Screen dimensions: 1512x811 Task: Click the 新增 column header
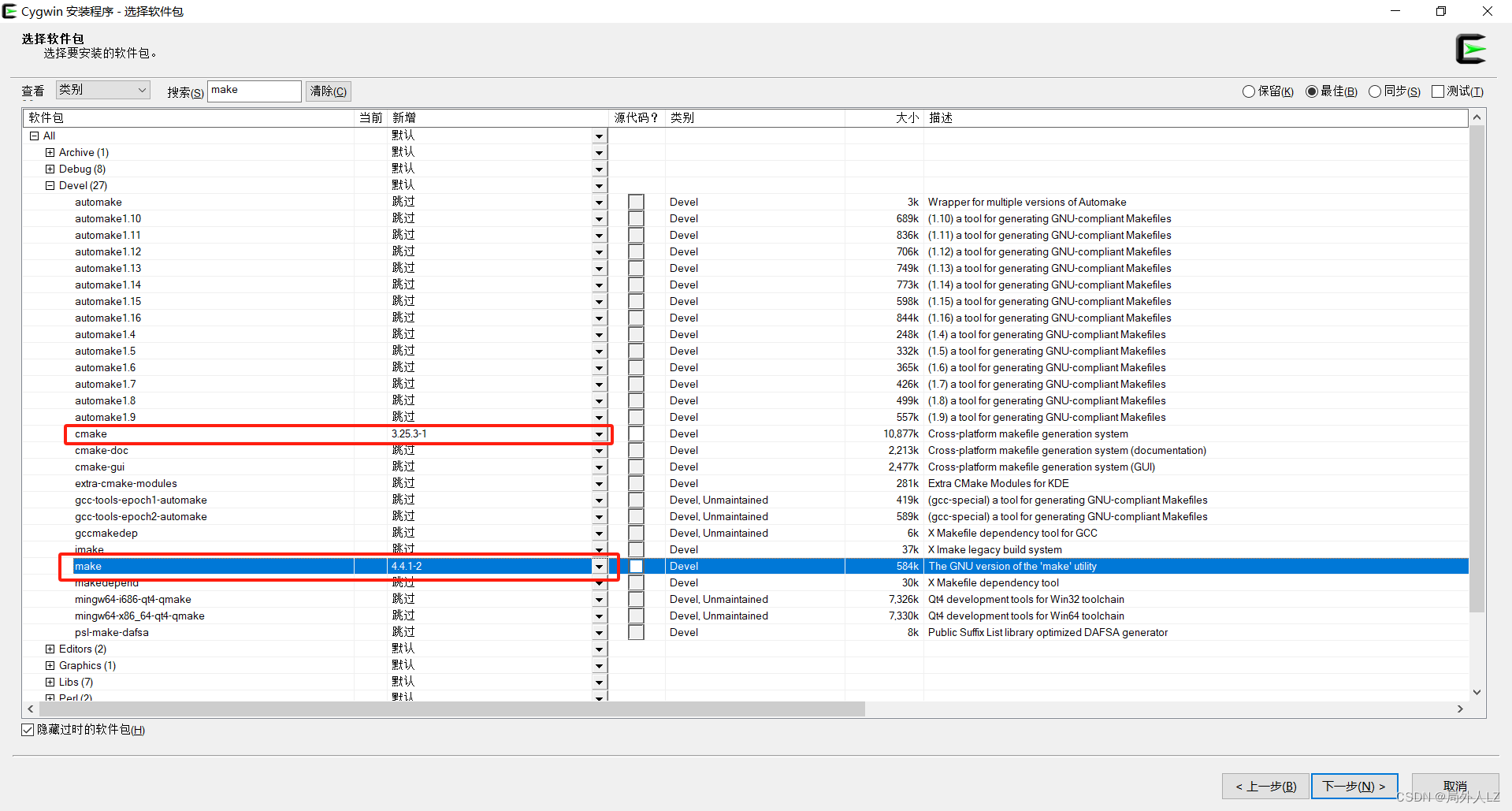499,118
